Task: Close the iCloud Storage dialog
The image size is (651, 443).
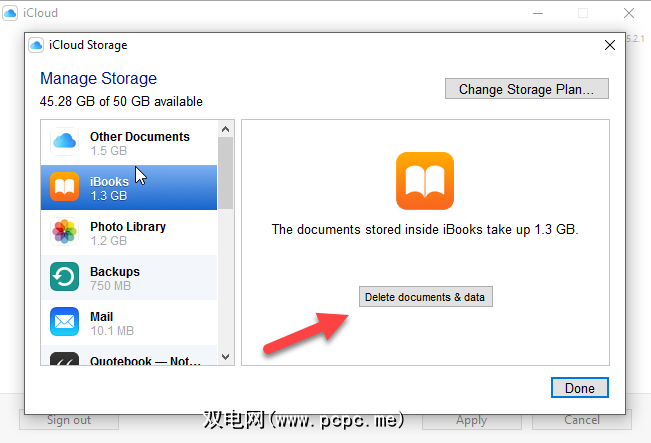Action: (610, 45)
